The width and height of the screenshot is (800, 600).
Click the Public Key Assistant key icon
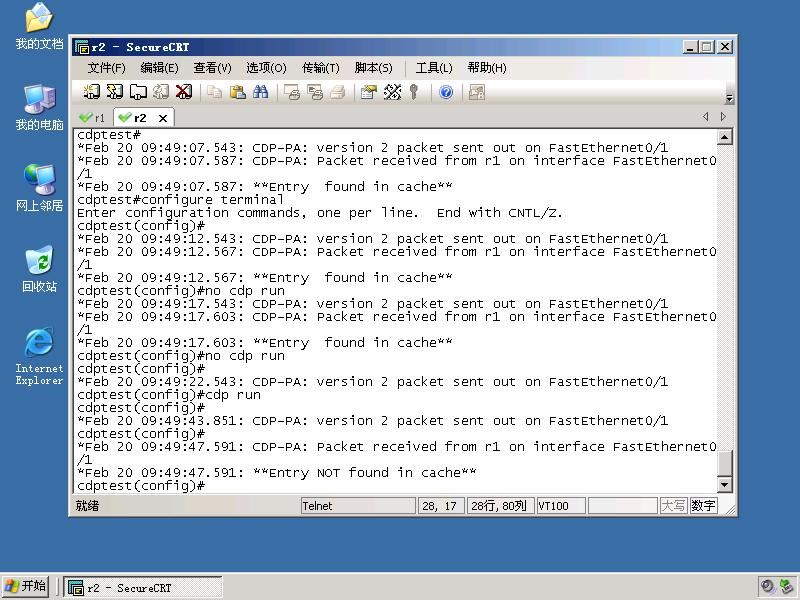pos(414,92)
